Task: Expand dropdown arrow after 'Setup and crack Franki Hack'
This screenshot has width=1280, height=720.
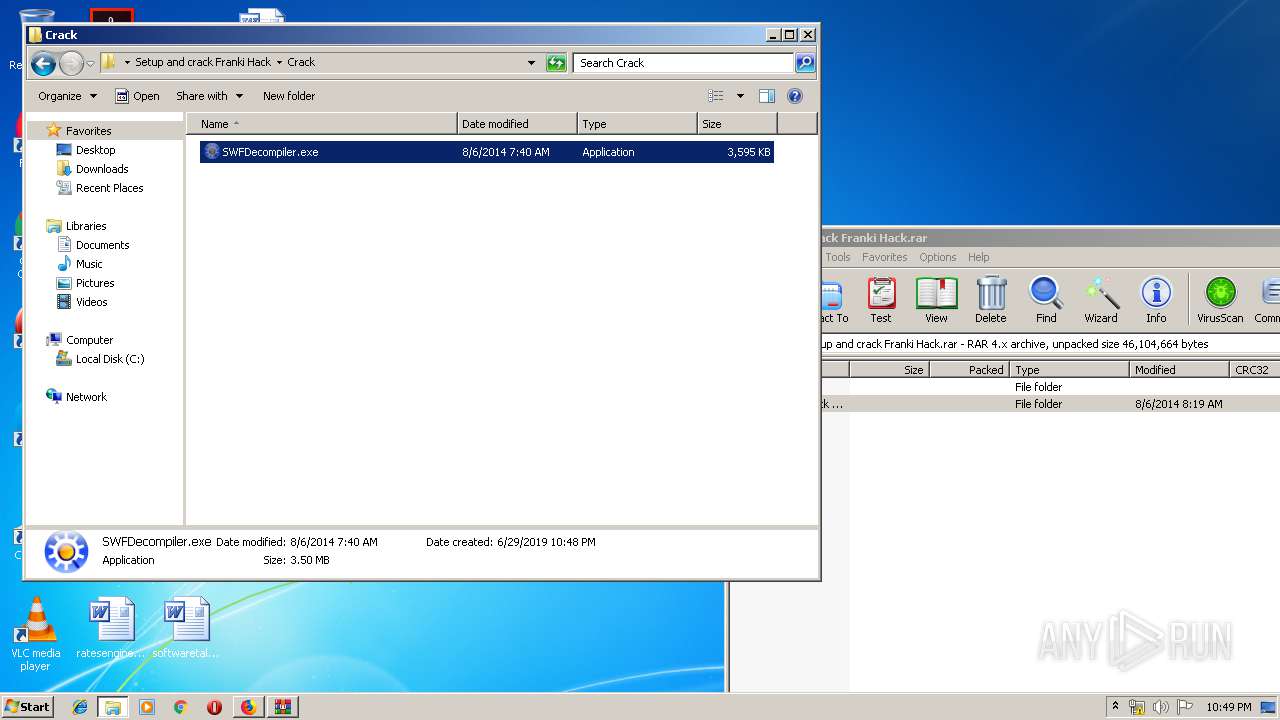Action: (279, 62)
